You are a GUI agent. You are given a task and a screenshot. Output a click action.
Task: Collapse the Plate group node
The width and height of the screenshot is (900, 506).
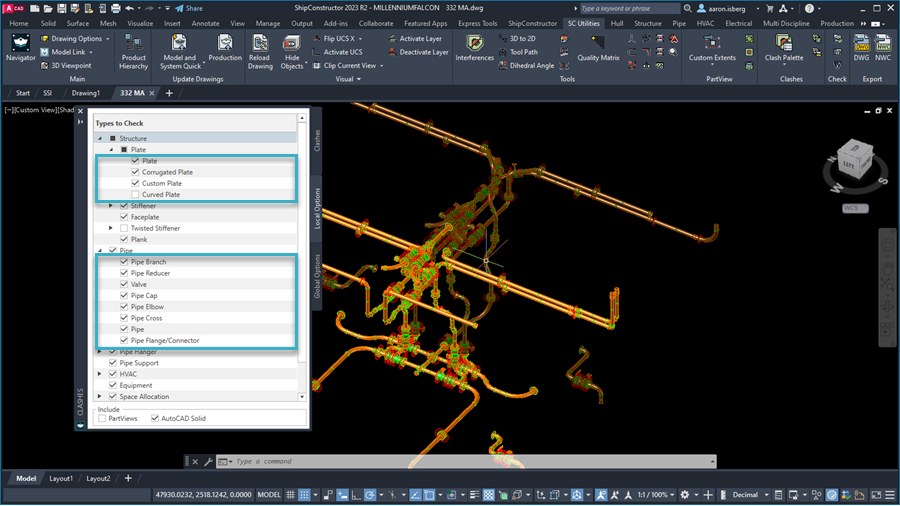pos(111,150)
